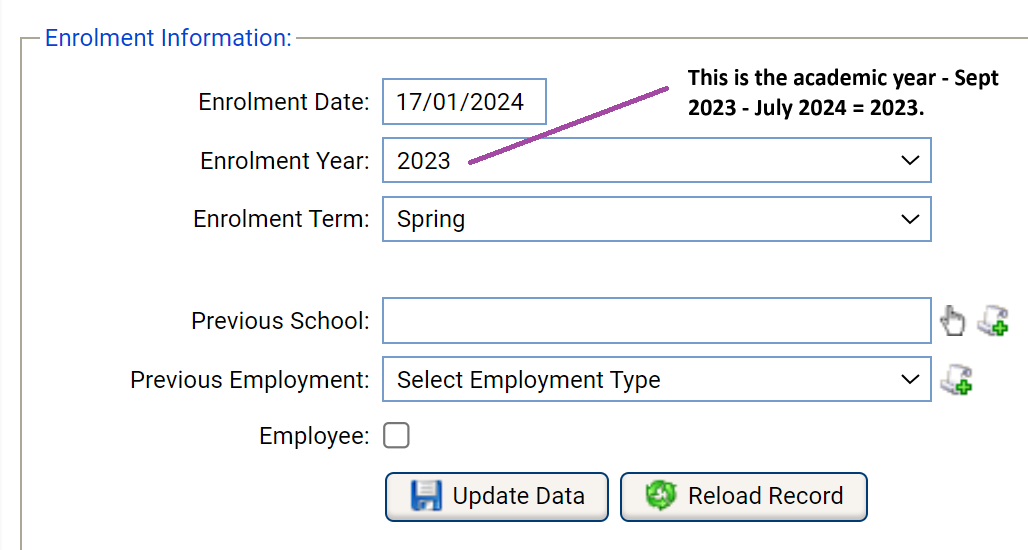
Task: Tick the Employee checkbox
Action: point(397,436)
